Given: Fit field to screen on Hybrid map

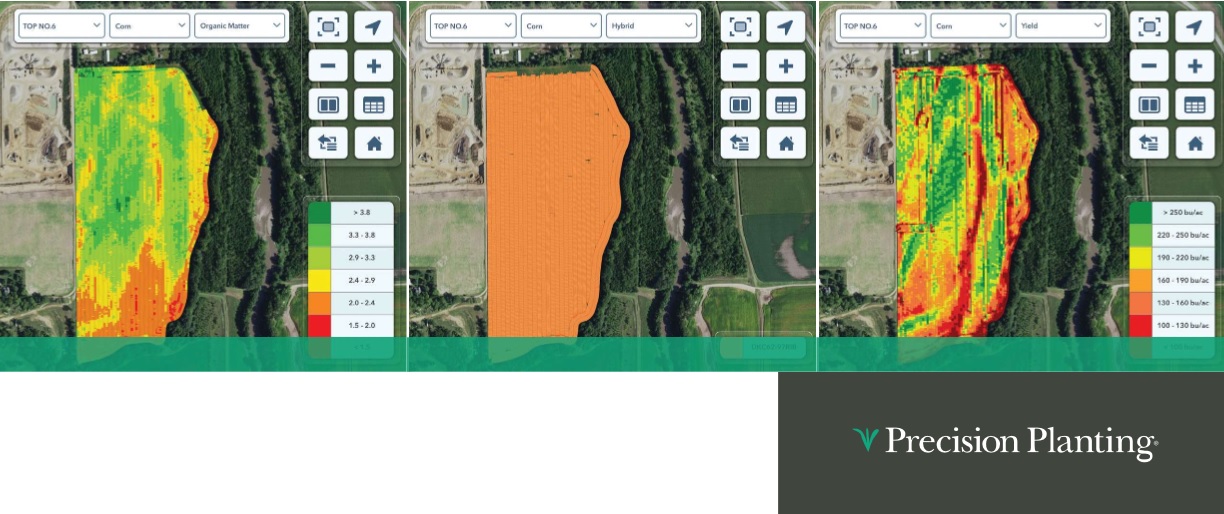Looking at the screenshot, I should (x=740, y=27).
